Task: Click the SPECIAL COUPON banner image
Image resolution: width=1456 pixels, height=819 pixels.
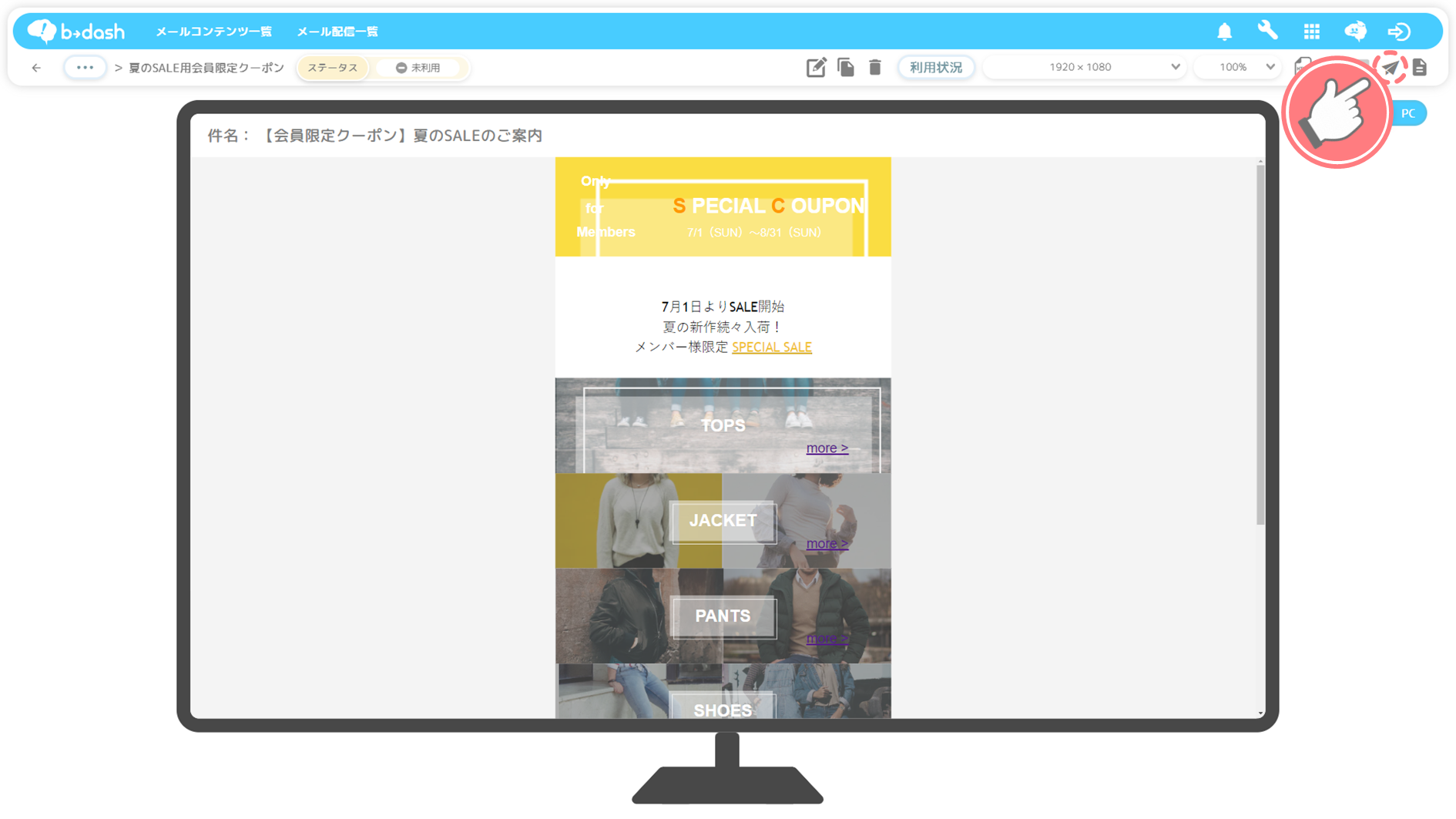Action: click(x=723, y=206)
